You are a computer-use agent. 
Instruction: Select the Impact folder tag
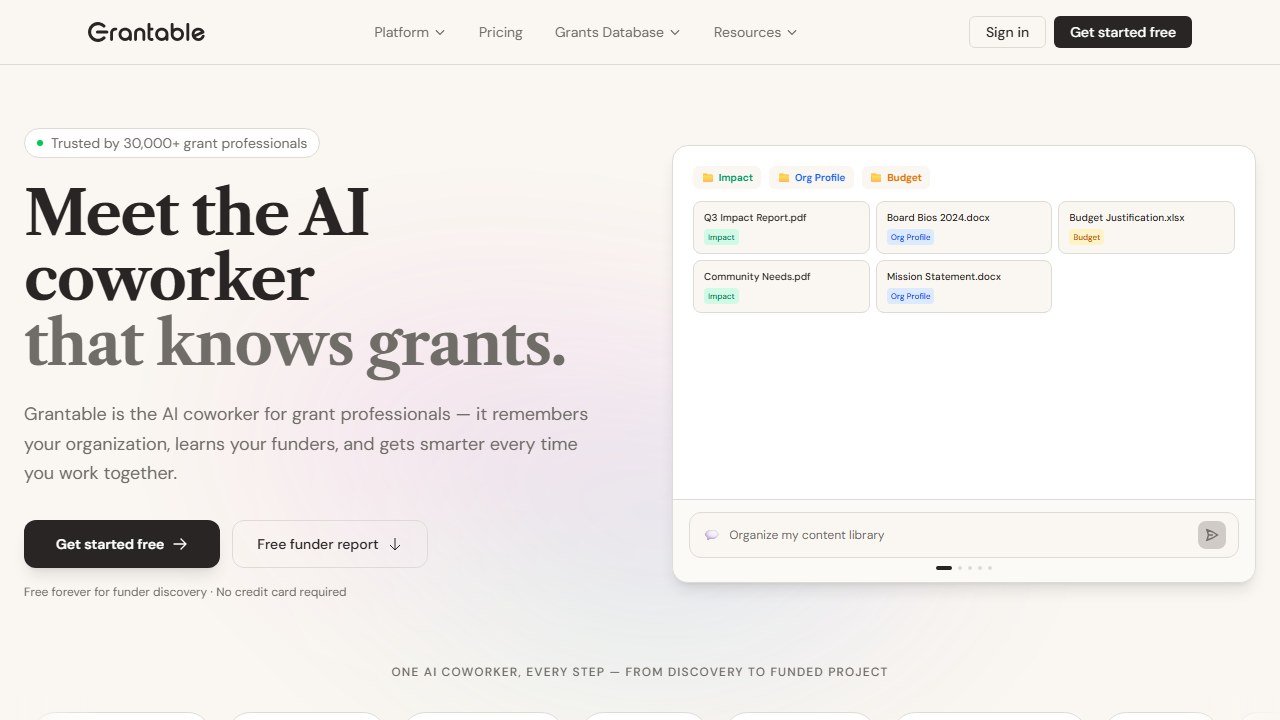tap(727, 178)
